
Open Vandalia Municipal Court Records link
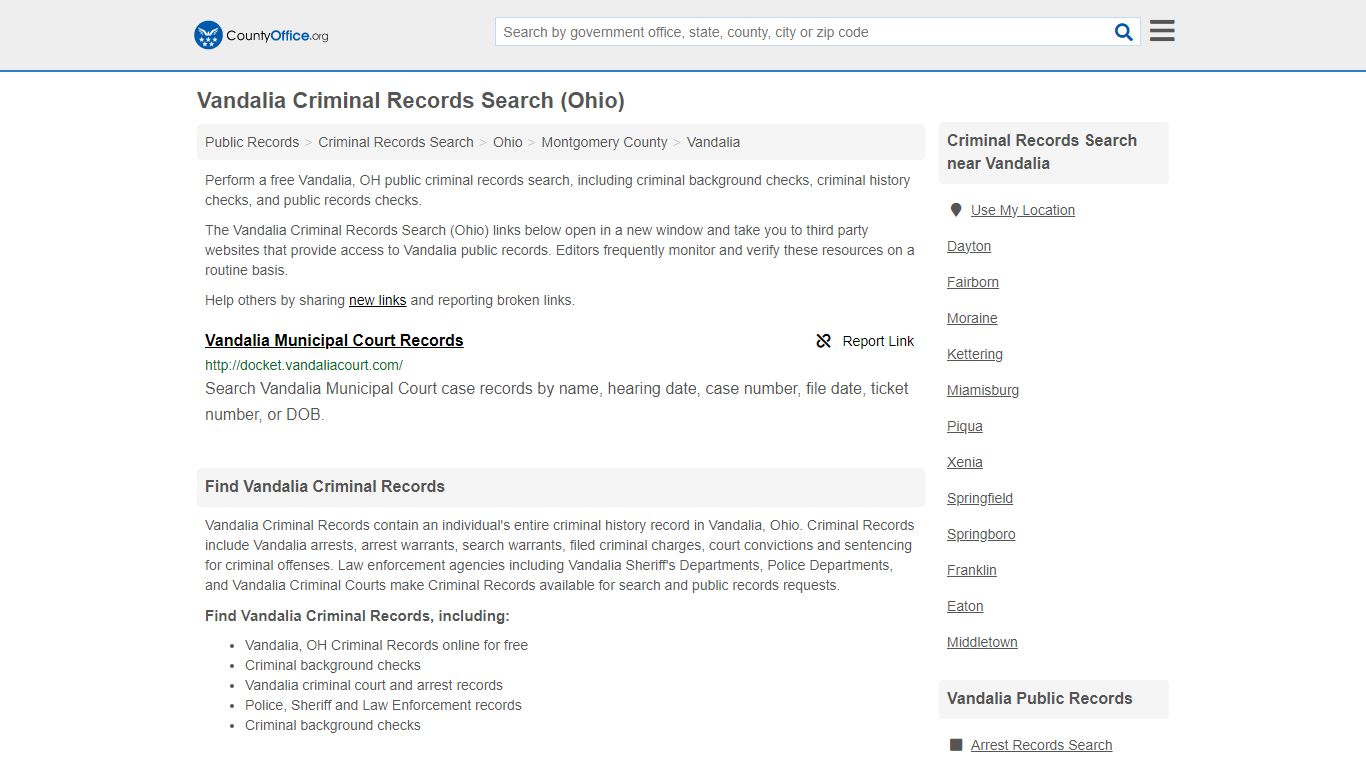point(334,340)
